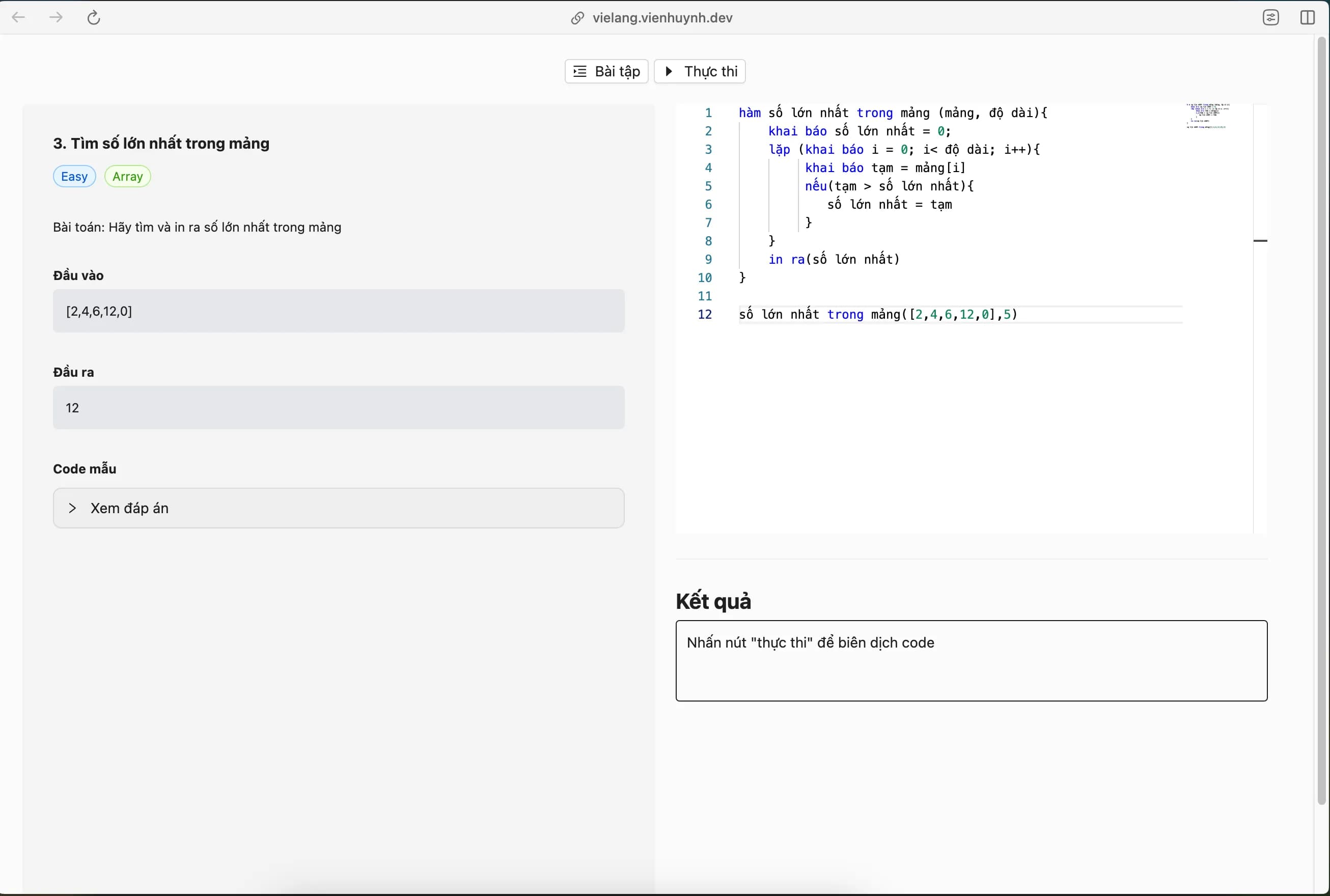
Task: Click the function call line with [2,4,6,12,0],5
Action: [878, 314]
